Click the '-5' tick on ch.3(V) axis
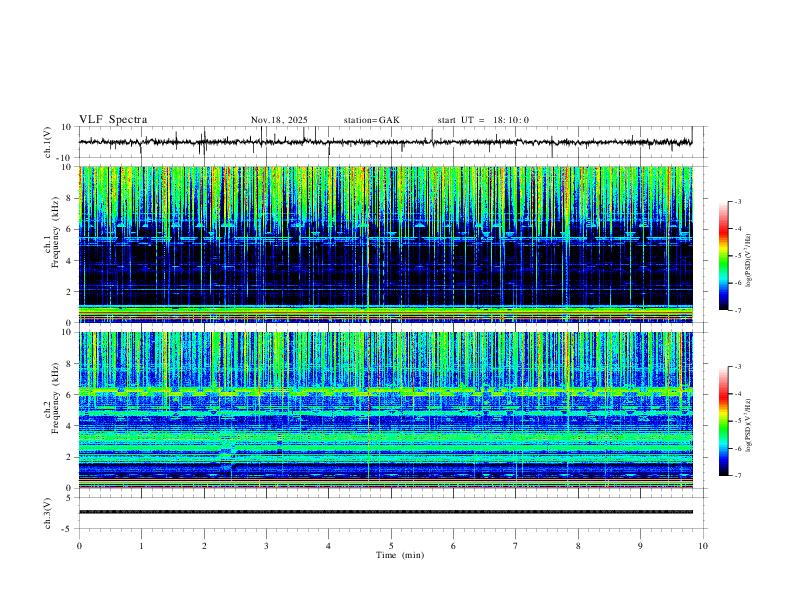The width and height of the screenshot is (792, 612). pyautogui.click(x=68, y=529)
